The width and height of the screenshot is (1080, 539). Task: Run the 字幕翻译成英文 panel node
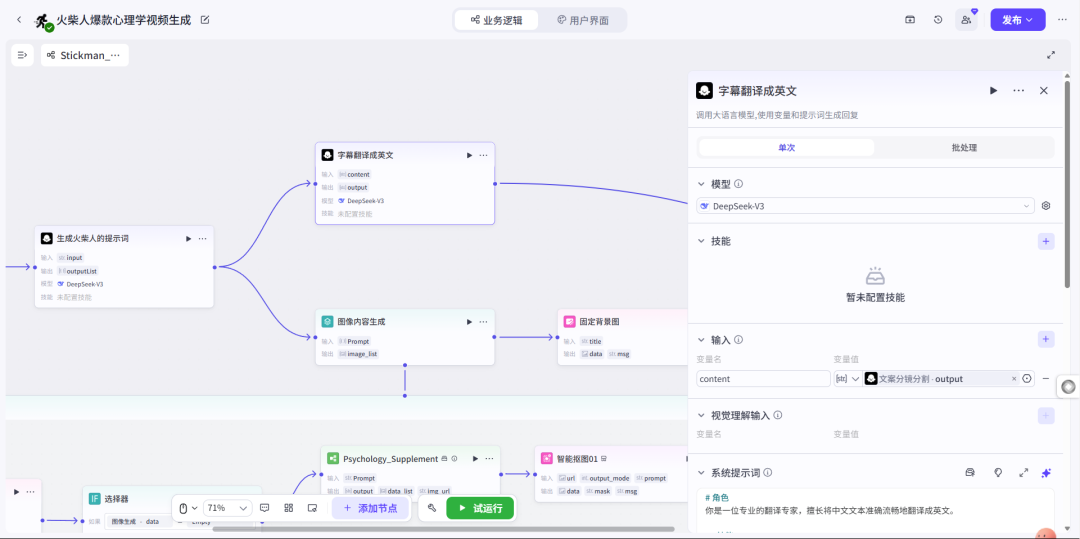993,90
